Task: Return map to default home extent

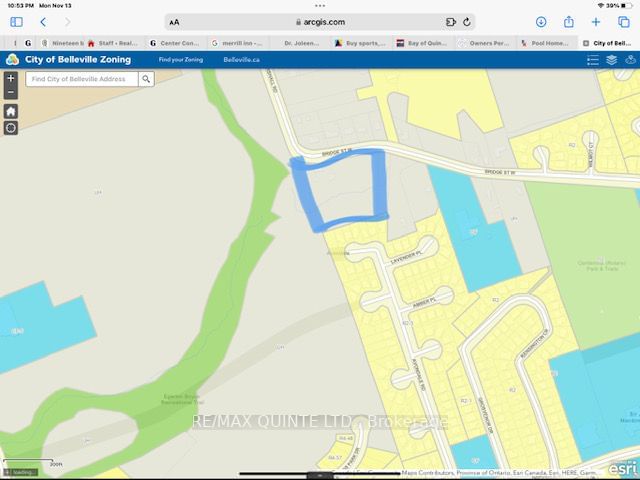Action: click(x=11, y=111)
